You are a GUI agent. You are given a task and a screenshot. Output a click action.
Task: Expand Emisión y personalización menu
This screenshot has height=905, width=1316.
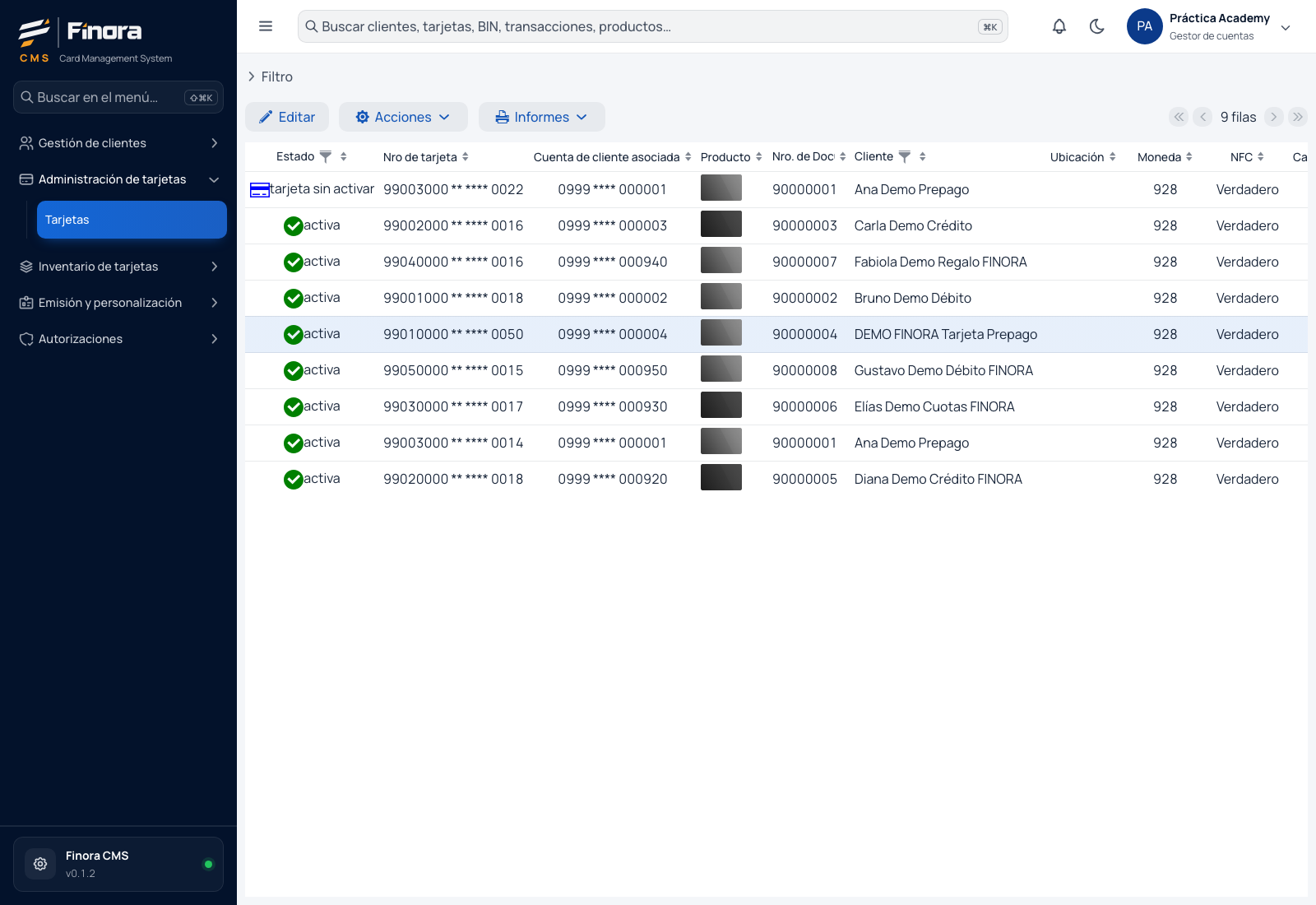(118, 303)
